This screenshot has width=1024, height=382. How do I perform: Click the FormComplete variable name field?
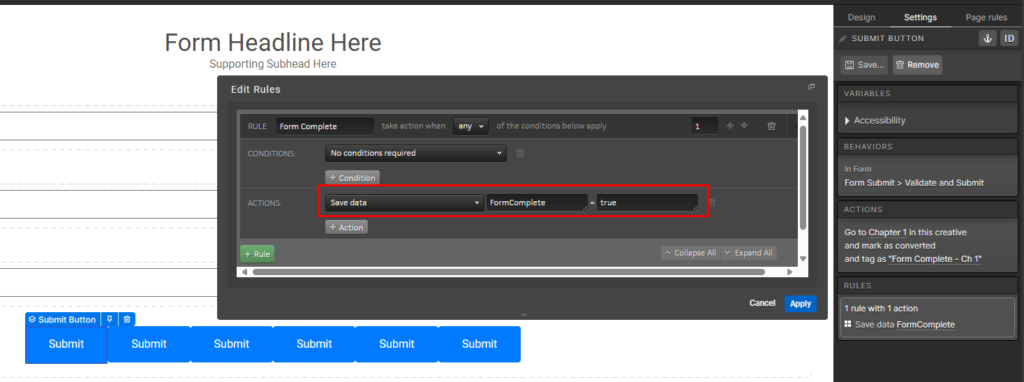[537, 203]
